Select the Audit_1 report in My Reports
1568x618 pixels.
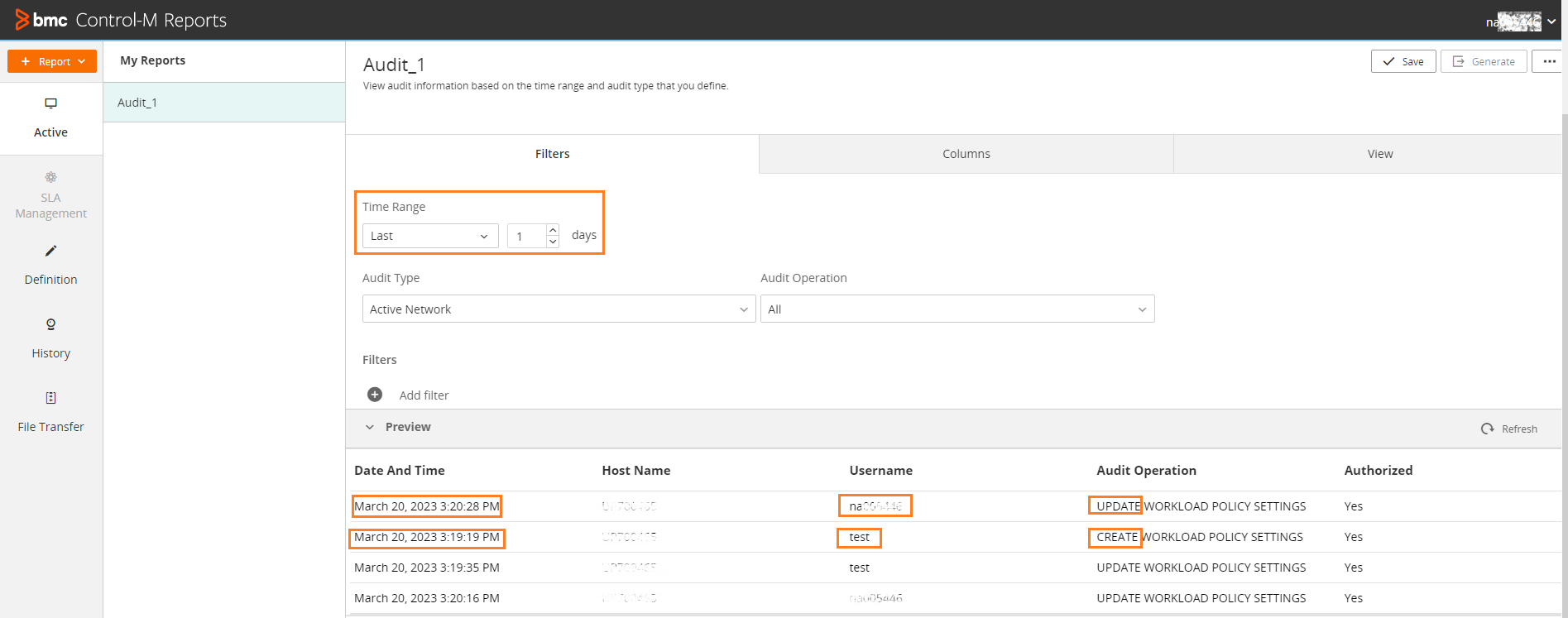point(223,103)
